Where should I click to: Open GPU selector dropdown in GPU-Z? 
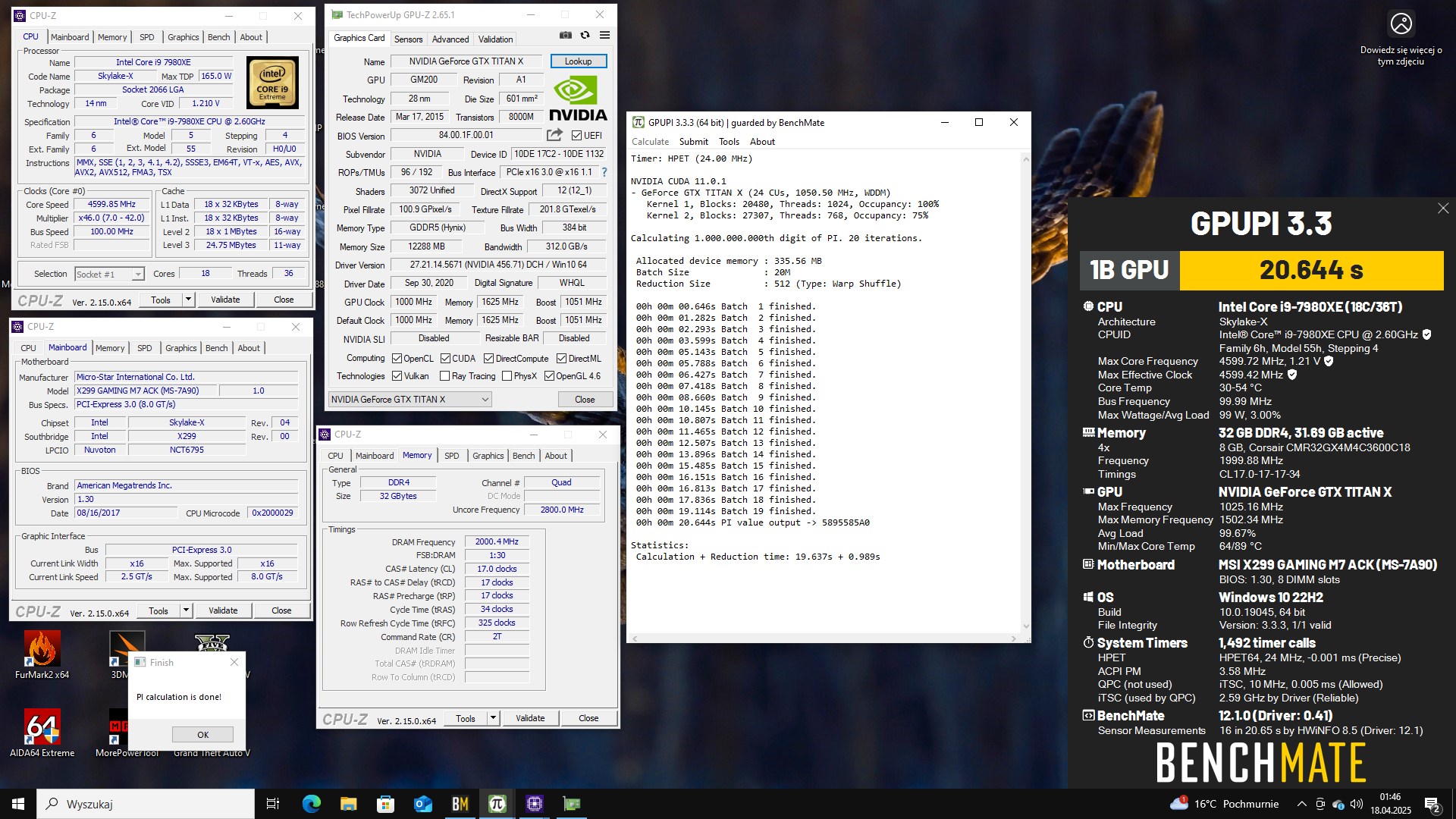tap(409, 400)
